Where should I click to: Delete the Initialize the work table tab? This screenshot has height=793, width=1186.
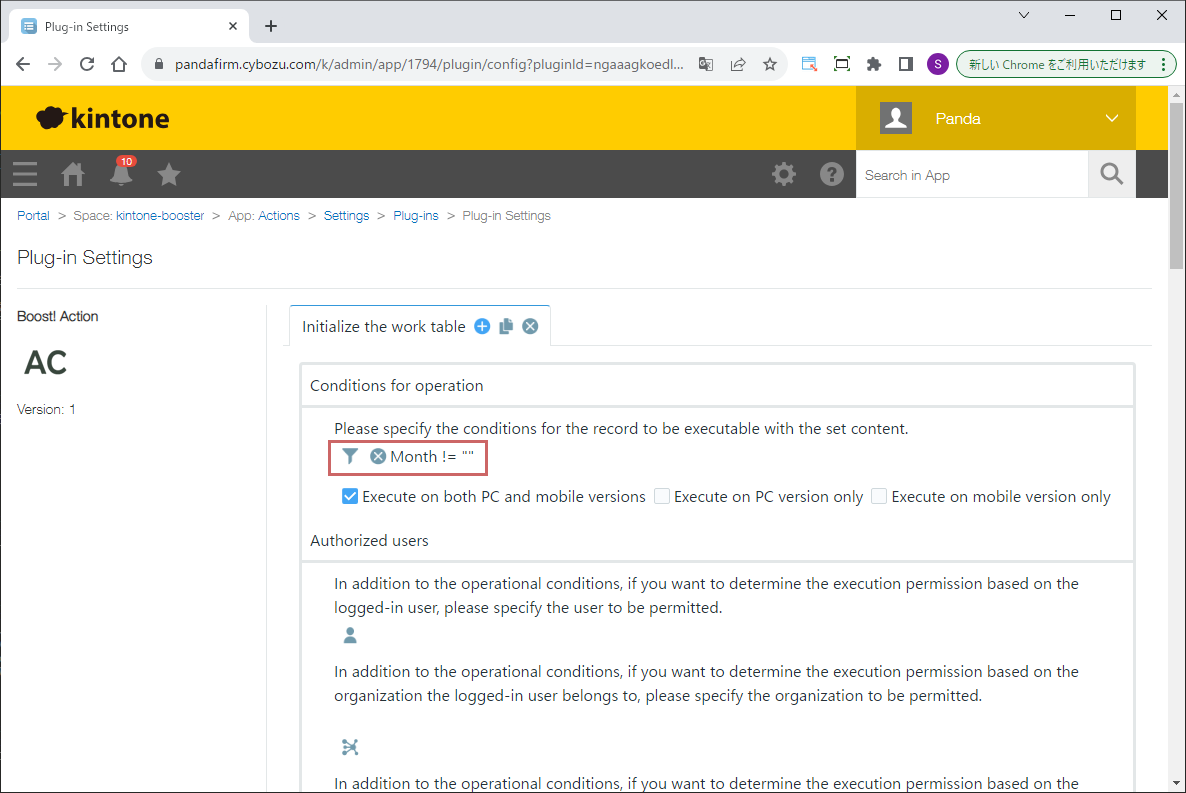pos(530,326)
